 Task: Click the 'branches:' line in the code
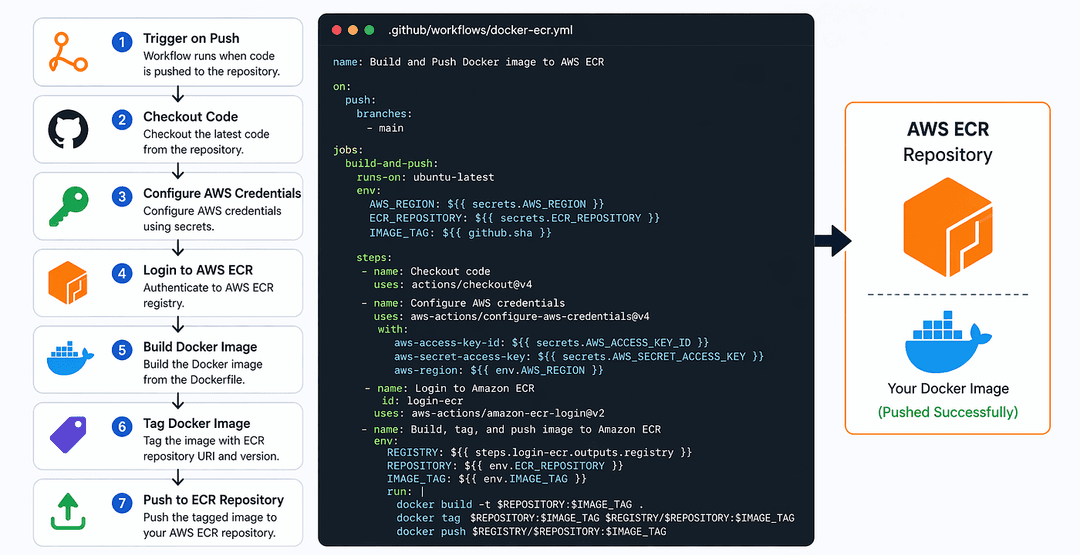click(384, 114)
